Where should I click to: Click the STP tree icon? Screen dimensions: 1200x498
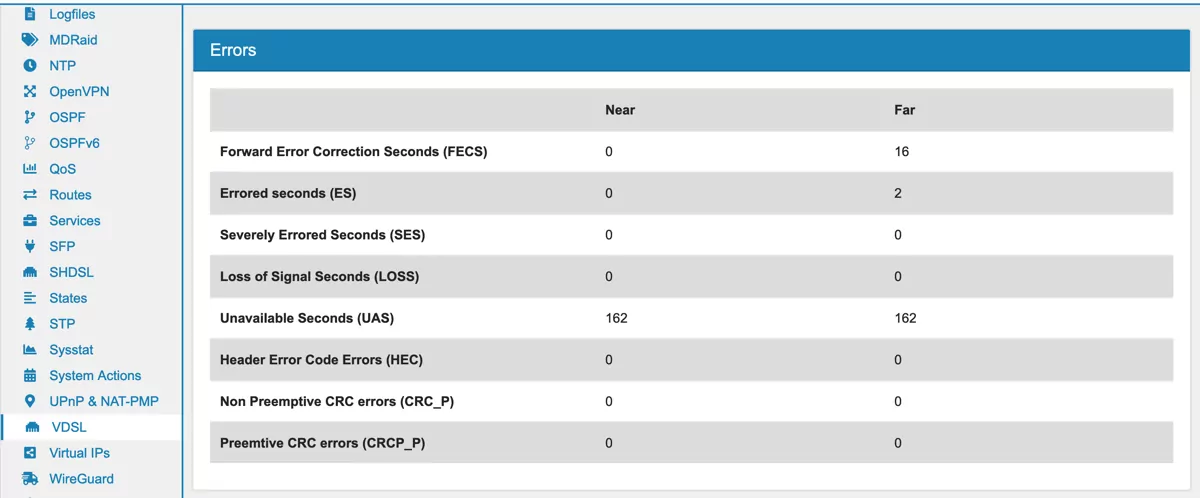pos(30,324)
